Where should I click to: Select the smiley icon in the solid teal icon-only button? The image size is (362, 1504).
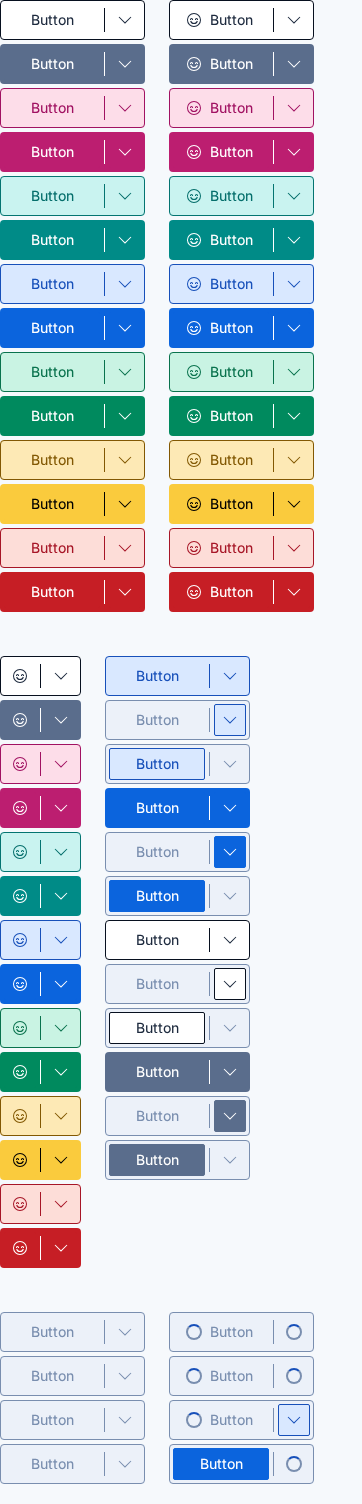point(20,896)
